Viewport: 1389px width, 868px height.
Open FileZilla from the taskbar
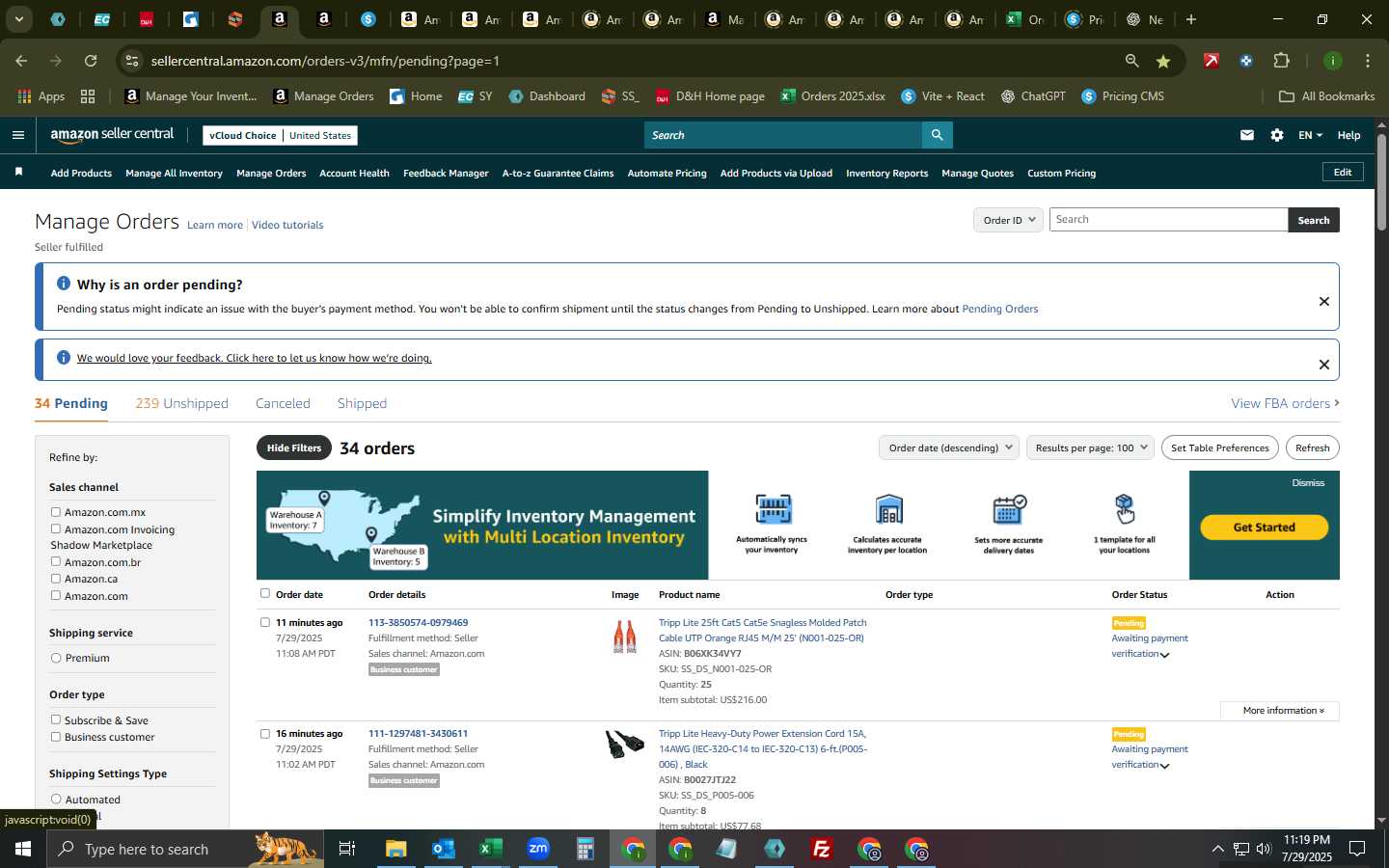(822, 849)
